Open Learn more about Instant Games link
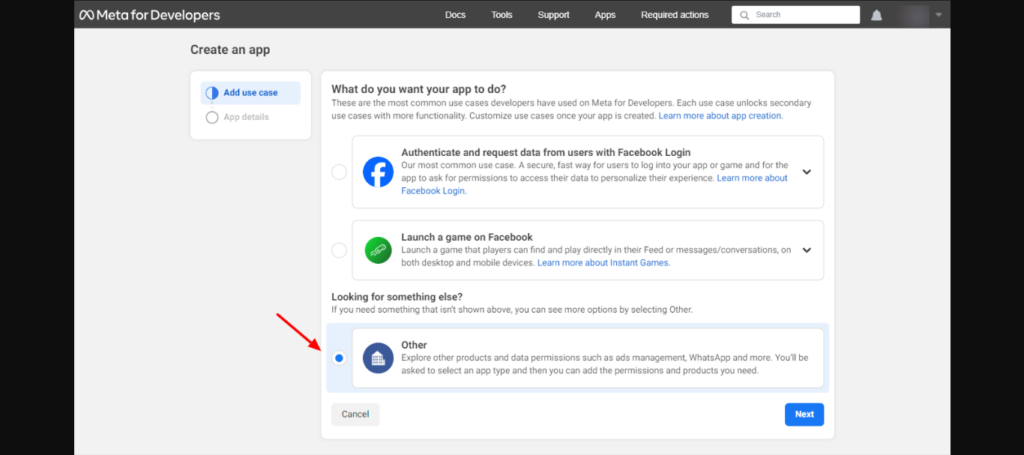Viewport: 1024px width, 455px height. [x=603, y=263]
